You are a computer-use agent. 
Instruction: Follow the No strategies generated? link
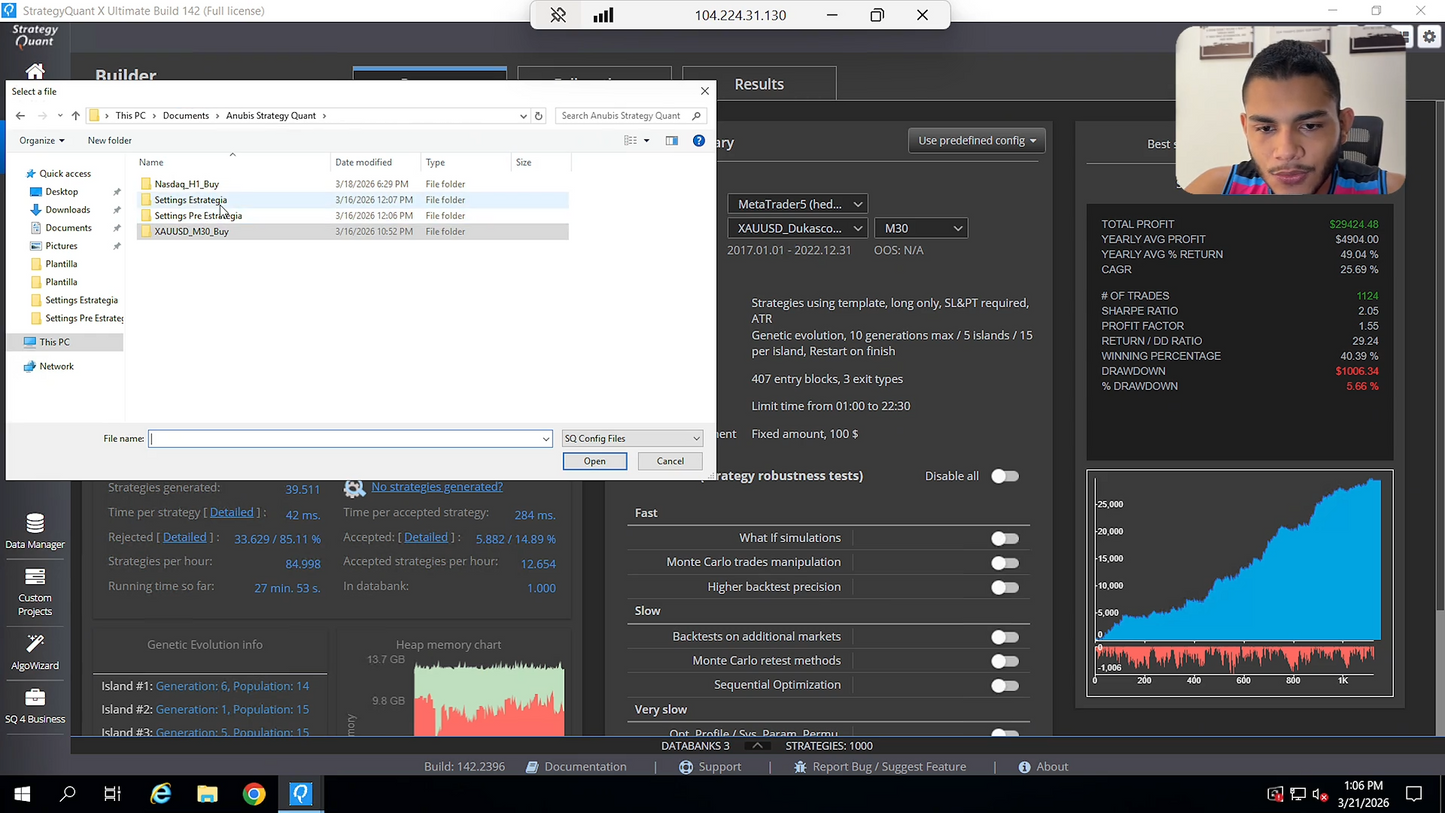(437, 487)
